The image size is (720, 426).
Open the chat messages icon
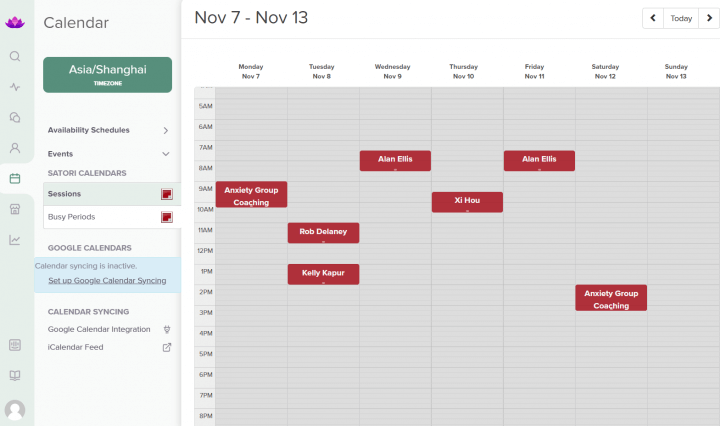point(15,117)
